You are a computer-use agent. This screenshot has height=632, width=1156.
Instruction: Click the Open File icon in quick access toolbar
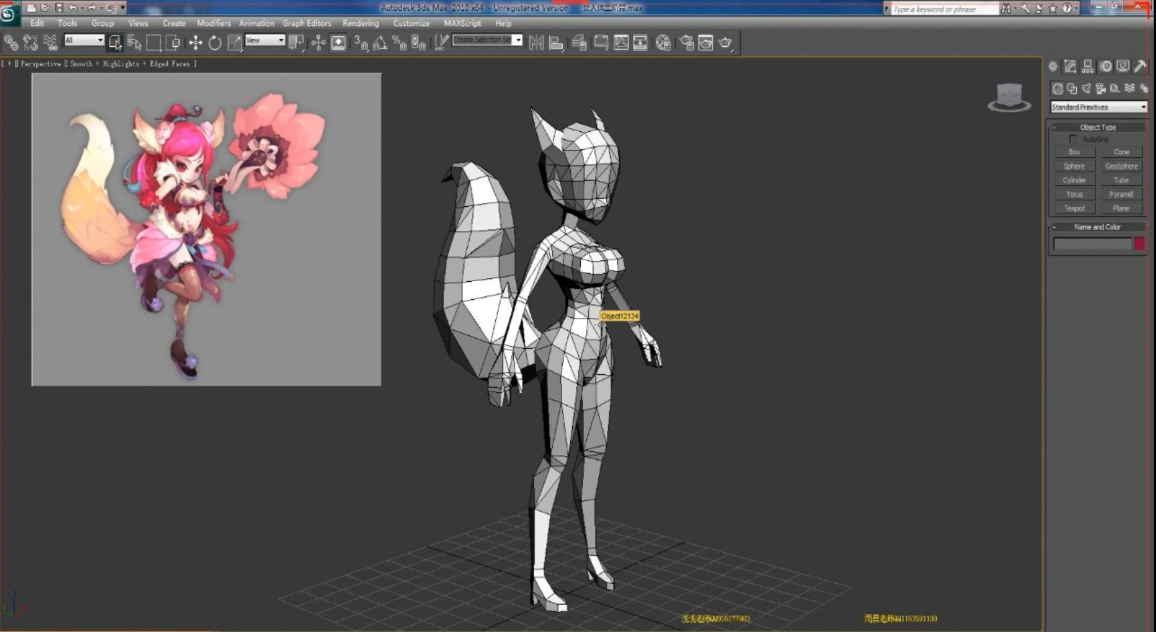point(45,7)
